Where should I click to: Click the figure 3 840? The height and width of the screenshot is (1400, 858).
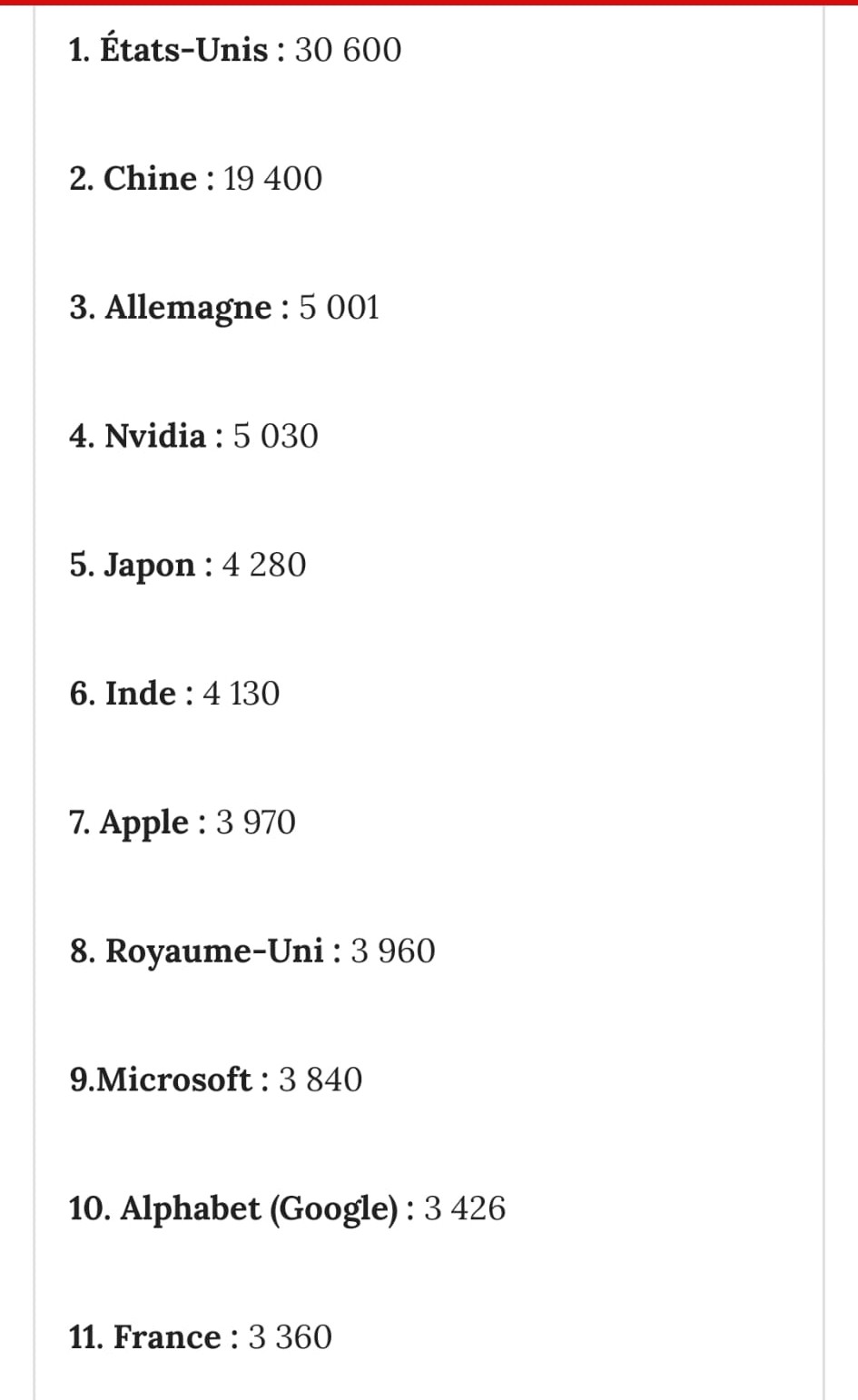click(320, 1080)
